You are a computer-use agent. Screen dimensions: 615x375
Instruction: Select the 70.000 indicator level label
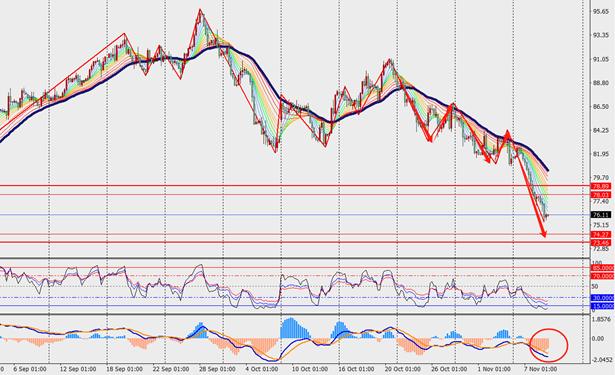click(x=602, y=276)
